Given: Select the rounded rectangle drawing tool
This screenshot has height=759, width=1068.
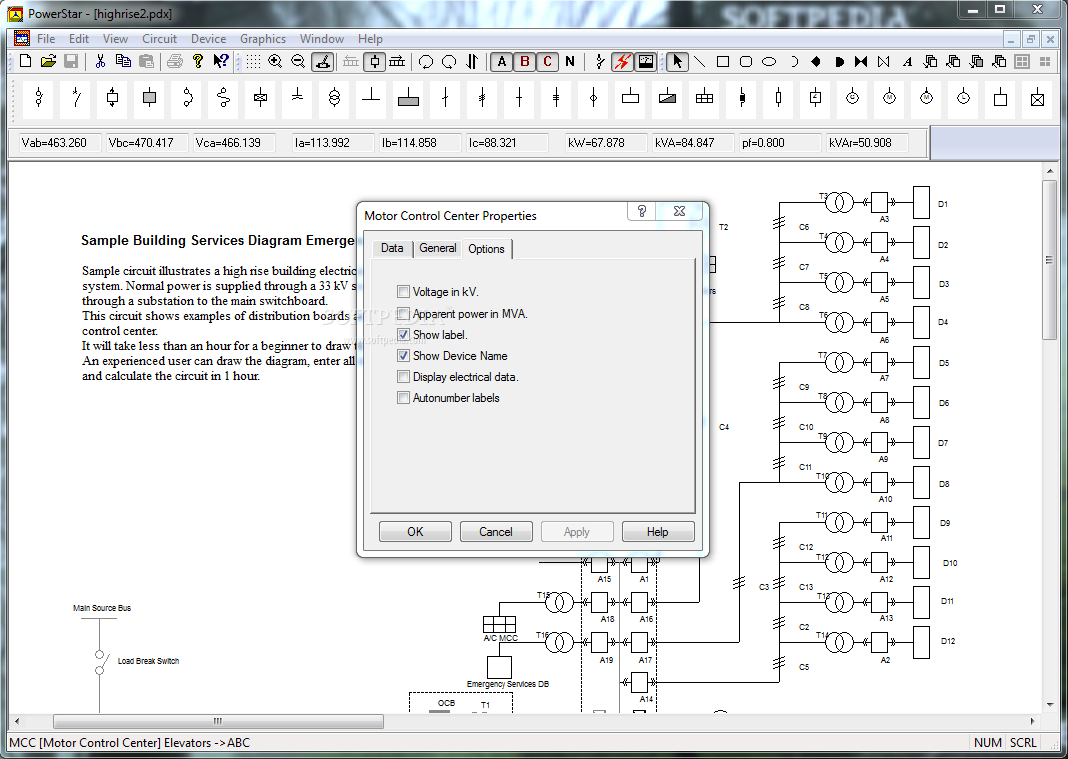Looking at the screenshot, I should point(746,62).
